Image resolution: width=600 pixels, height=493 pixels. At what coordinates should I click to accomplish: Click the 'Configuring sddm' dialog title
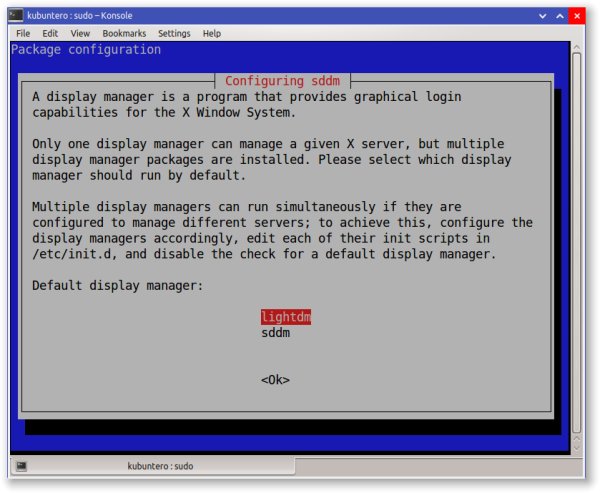[x=282, y=81]
